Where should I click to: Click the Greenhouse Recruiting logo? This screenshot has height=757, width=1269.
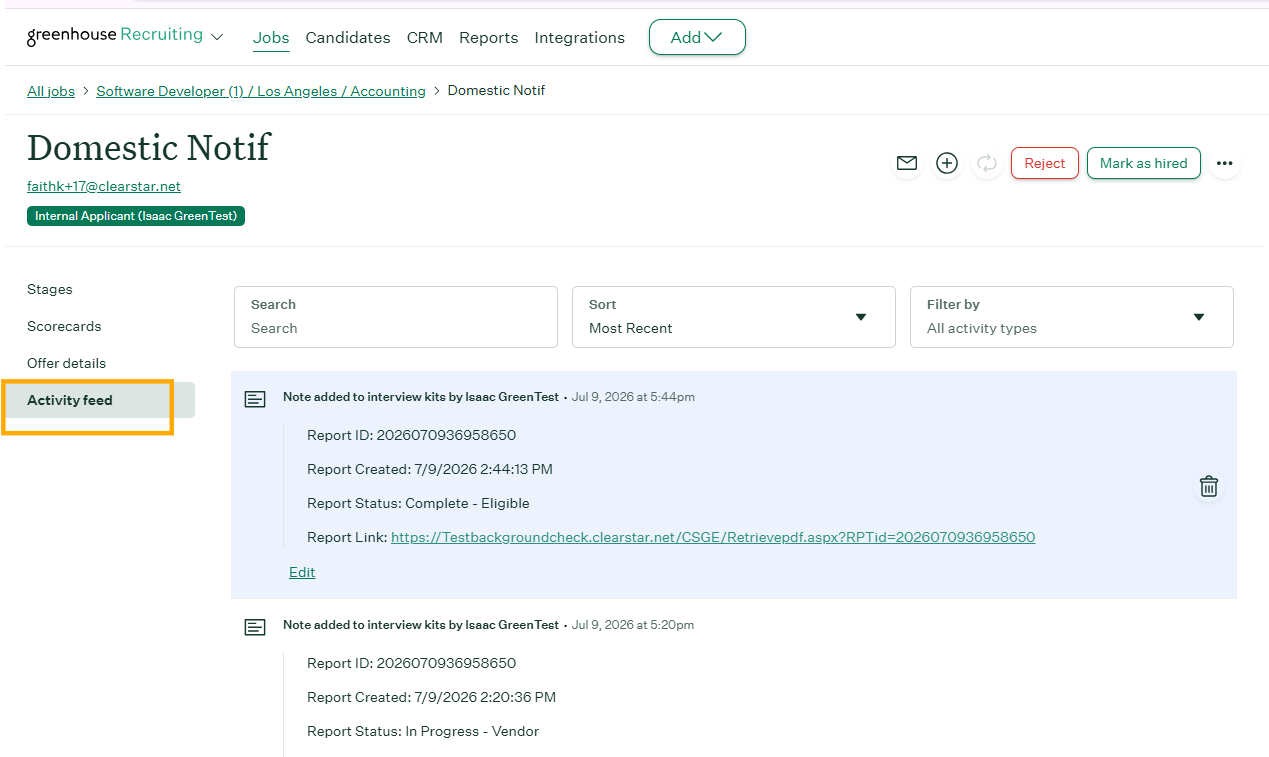(115, 36)
